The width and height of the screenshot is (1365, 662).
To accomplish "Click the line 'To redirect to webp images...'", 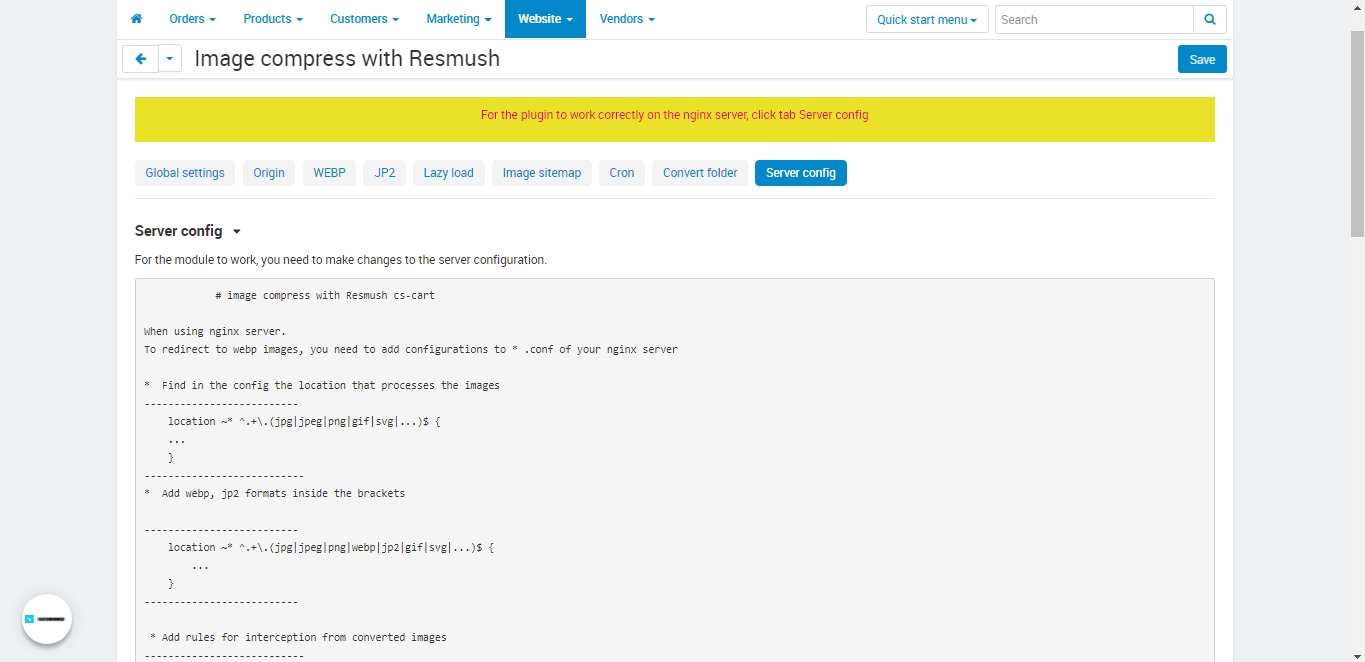I will (x=411, y=349).
